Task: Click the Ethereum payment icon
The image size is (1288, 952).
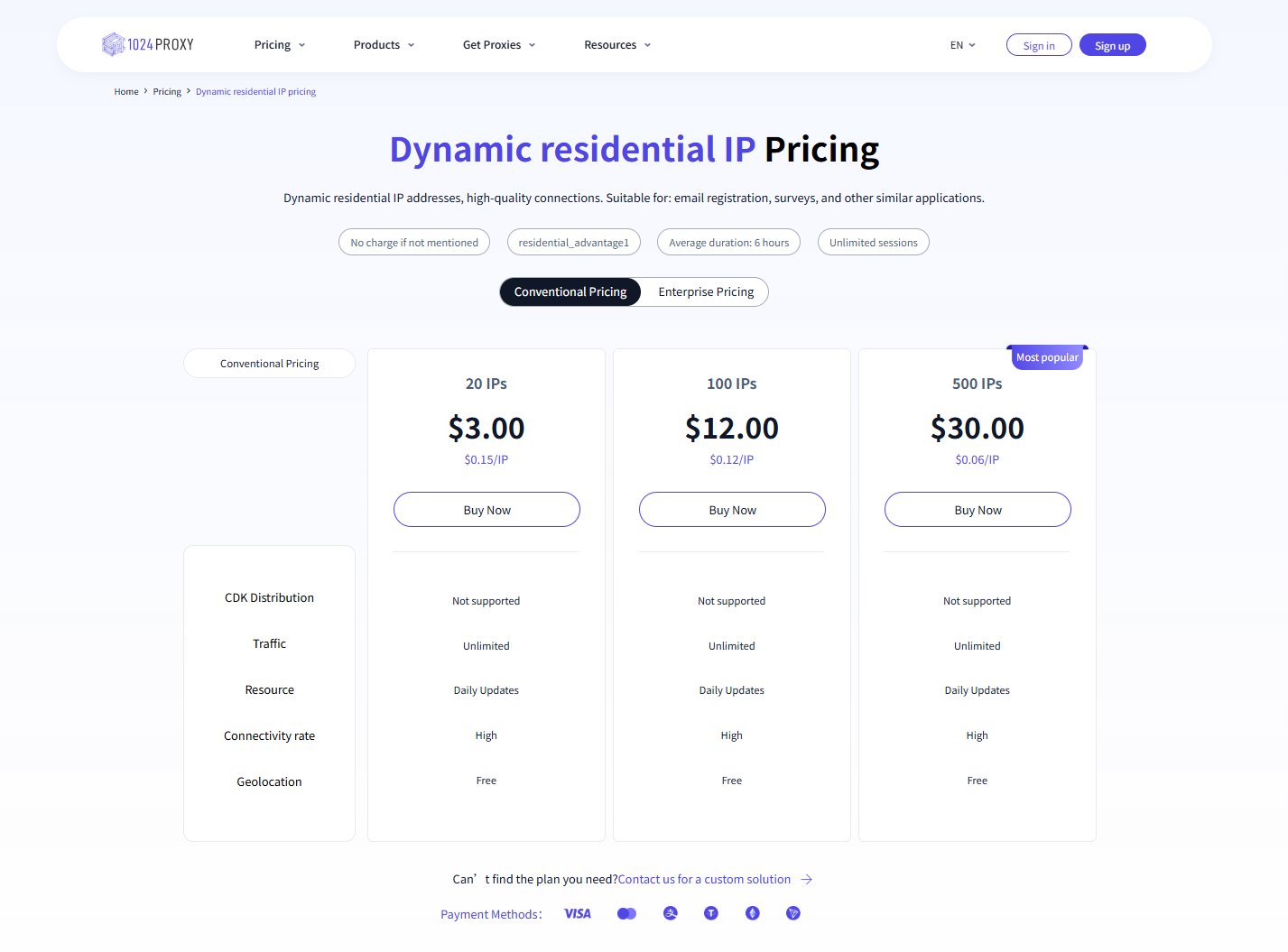Action: (753, 913)
